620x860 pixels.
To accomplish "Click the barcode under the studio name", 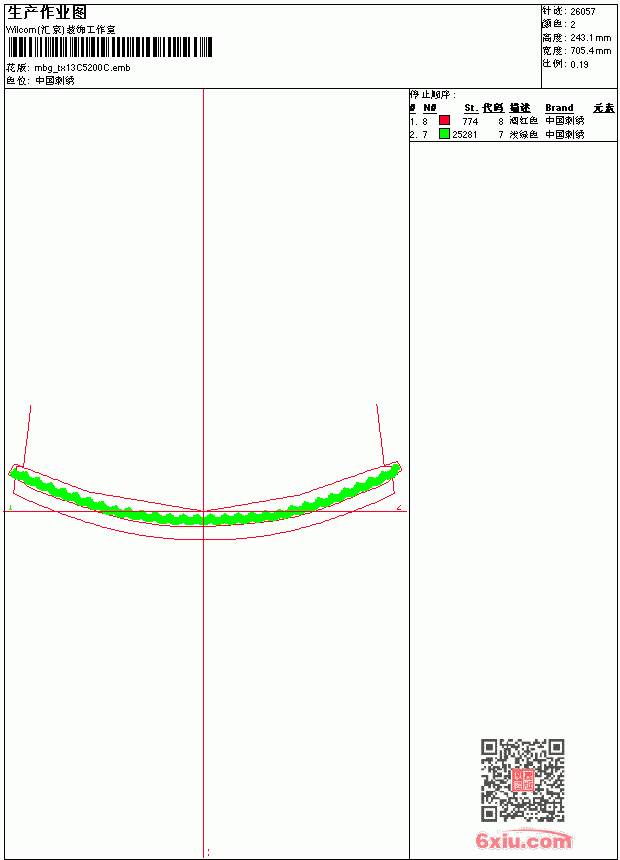I will 109,47.
